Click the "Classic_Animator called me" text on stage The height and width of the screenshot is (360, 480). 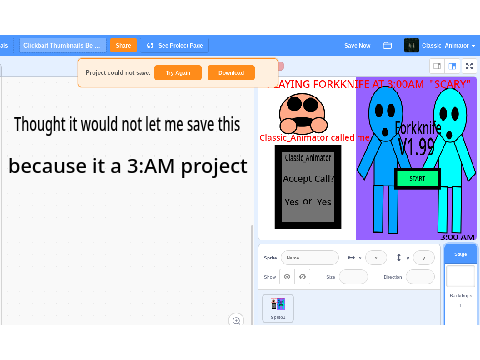click(x=314, y=138)
